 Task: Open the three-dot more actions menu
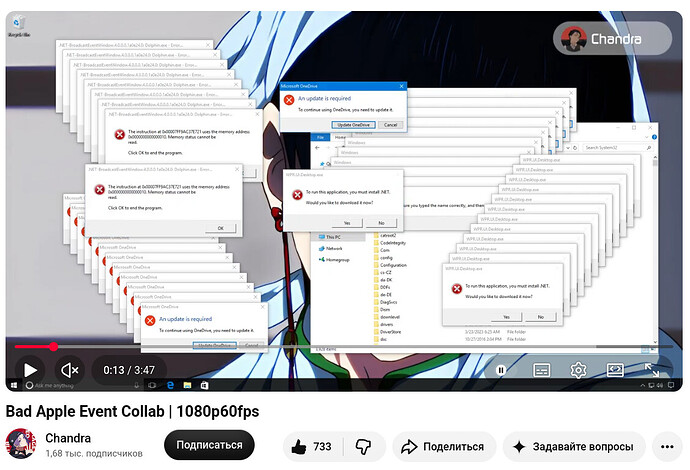[x=667, y=447]
